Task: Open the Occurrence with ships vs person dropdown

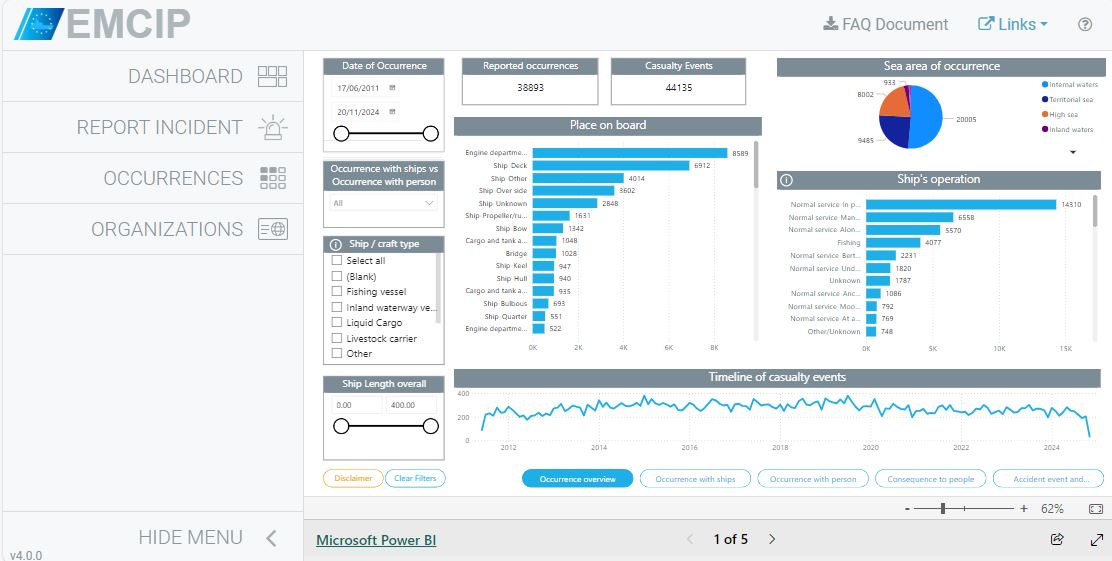Action: (384, 203)
